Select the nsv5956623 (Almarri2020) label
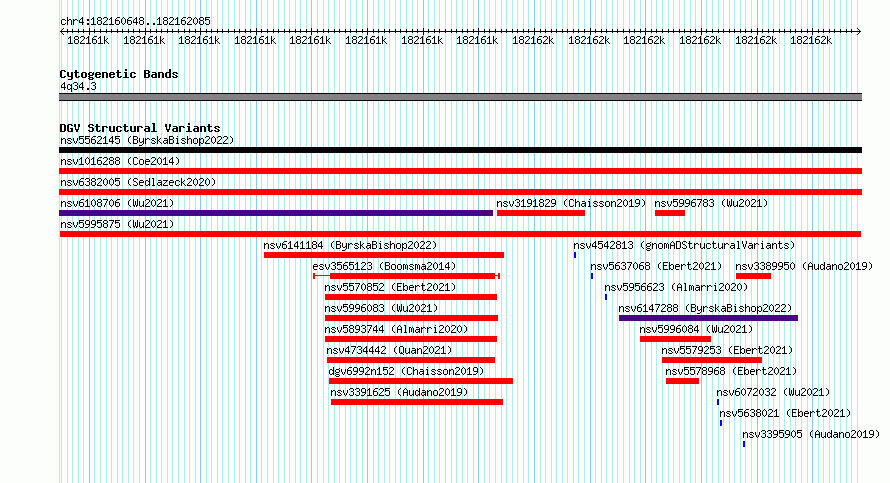The width and height of the screenshot is (890, 483). [x=676, y=287]
